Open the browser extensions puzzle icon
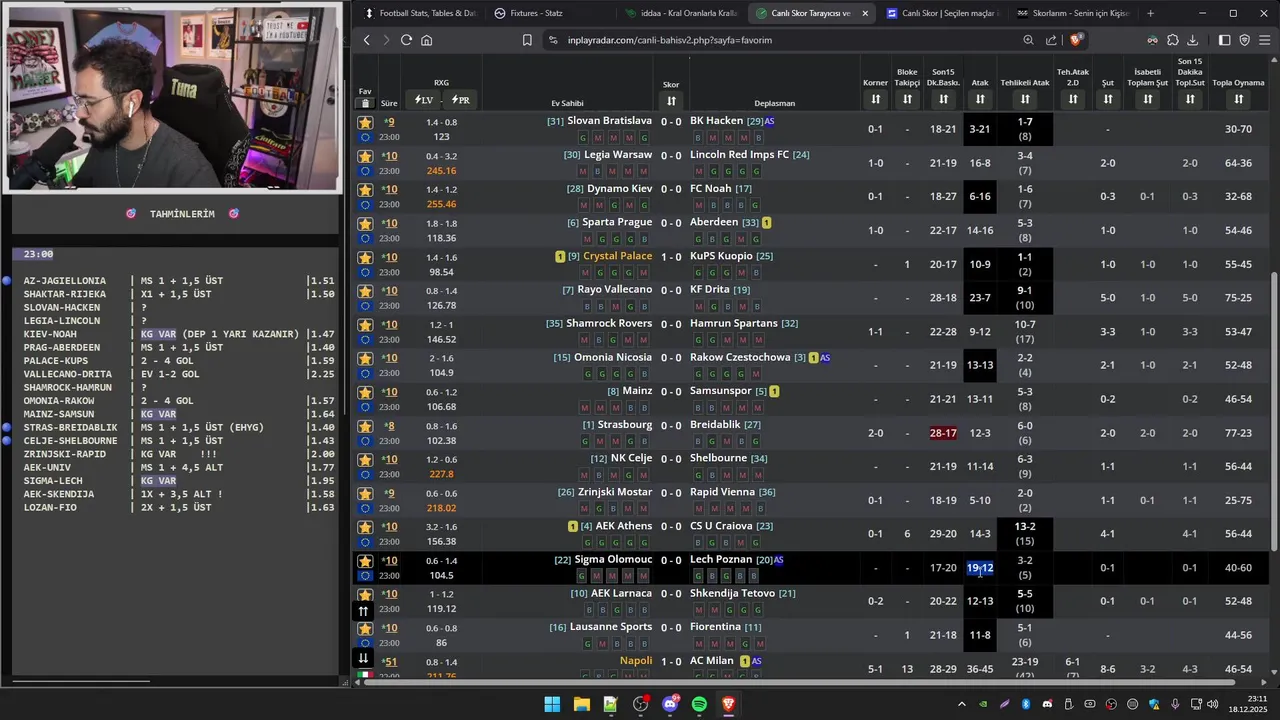The width and height of the screenshot is (1280, 720). click(1173, 40)
